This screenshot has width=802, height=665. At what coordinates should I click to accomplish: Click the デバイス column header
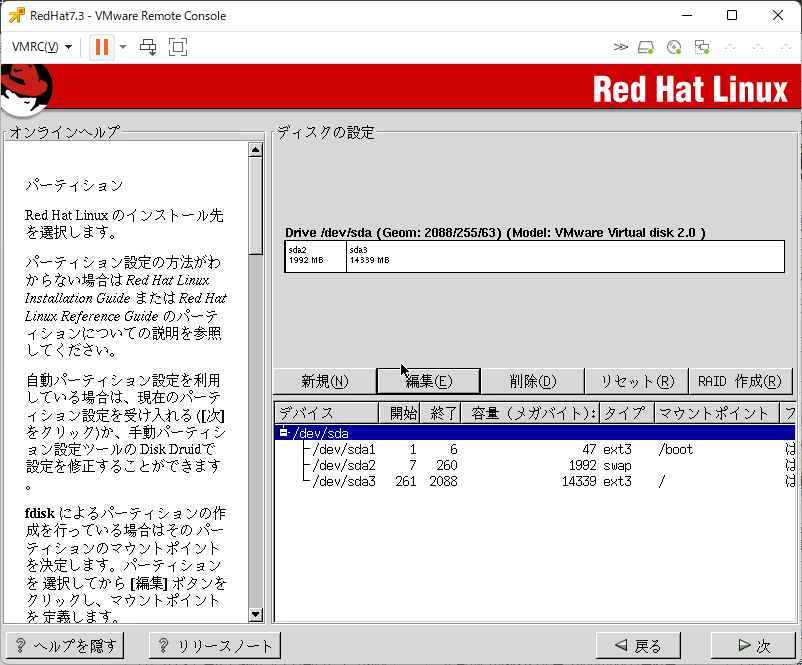click(327, 413)
